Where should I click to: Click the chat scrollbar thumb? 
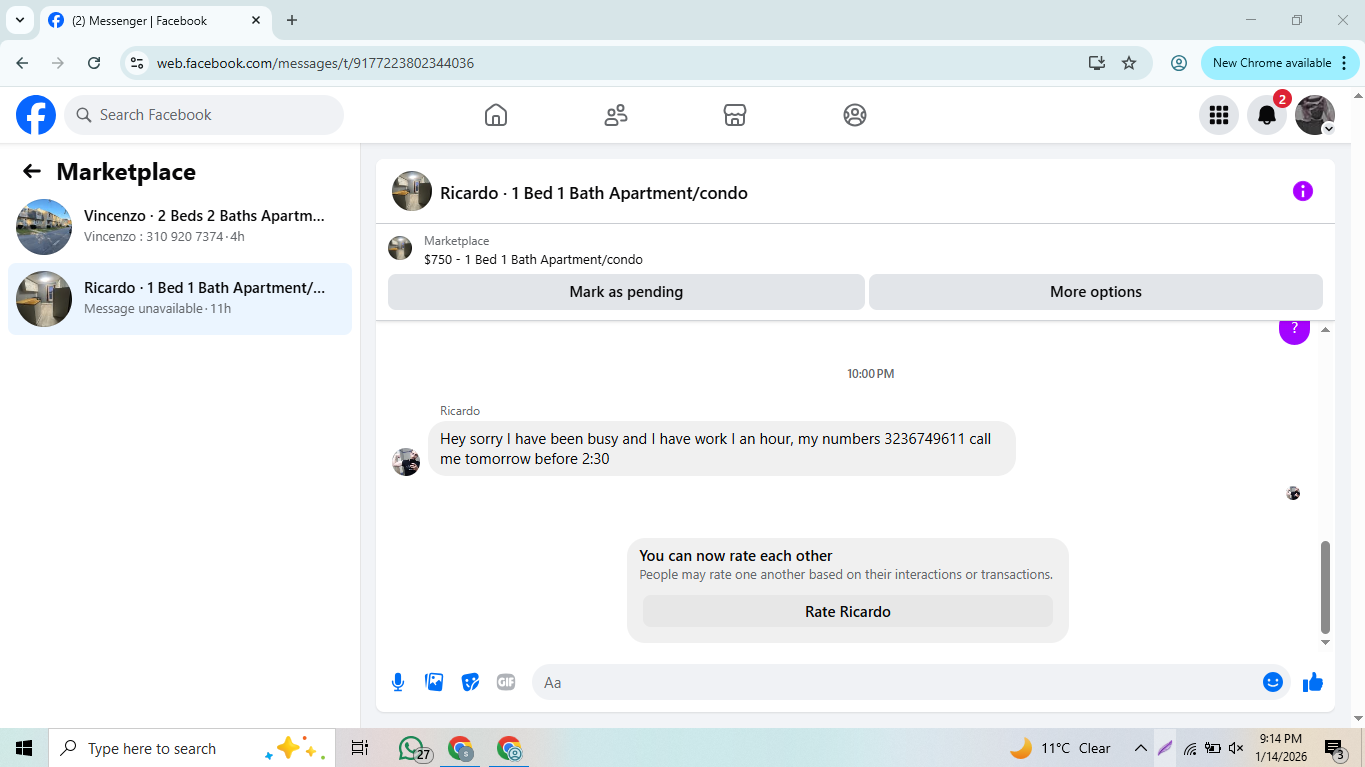(1326, 587)
